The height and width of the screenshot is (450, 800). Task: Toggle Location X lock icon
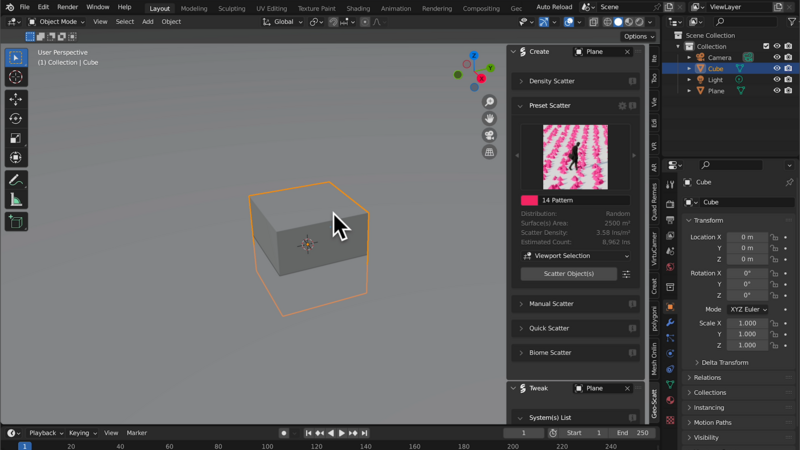[x=774, y=237]
